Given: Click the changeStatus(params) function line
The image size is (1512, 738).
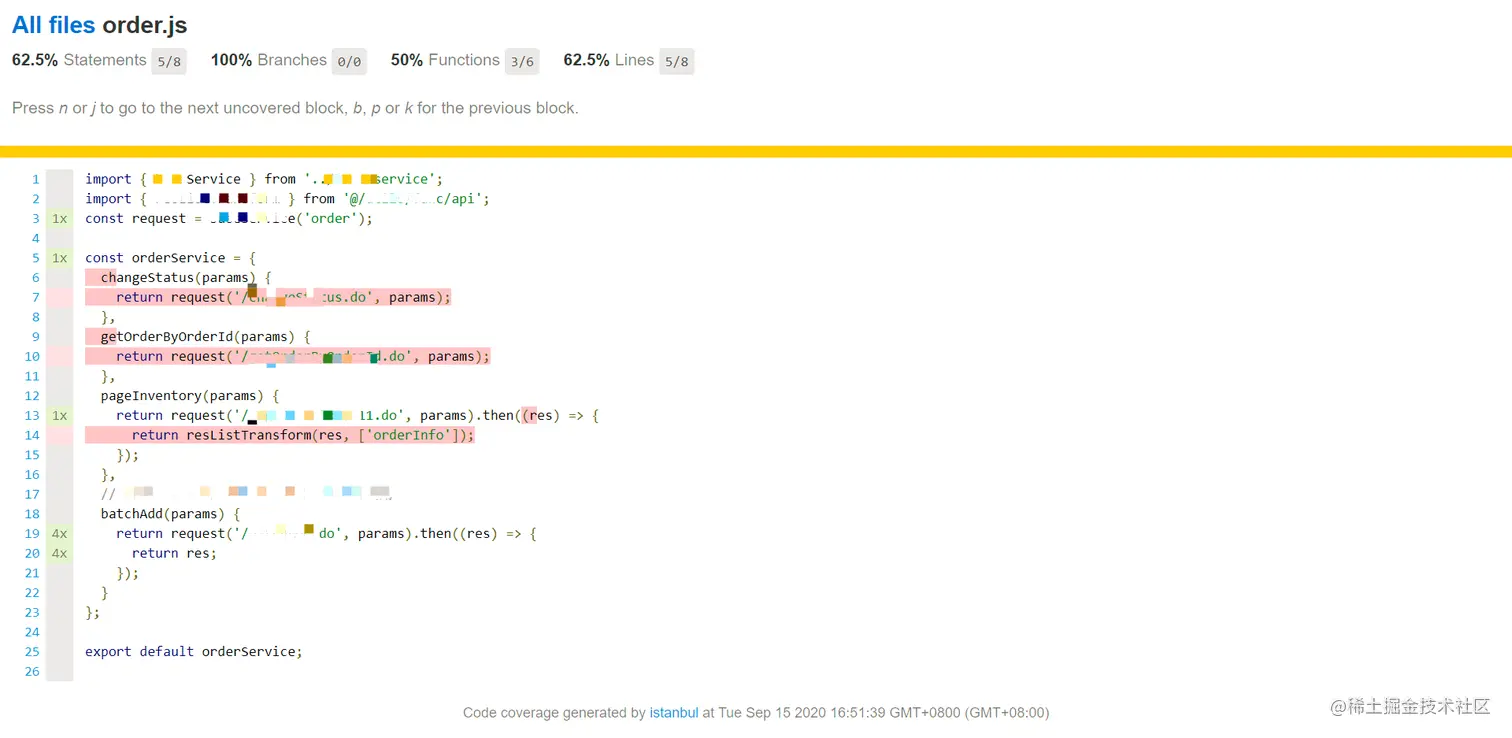Looking at the screenshot, I should (x=186, y=277).
